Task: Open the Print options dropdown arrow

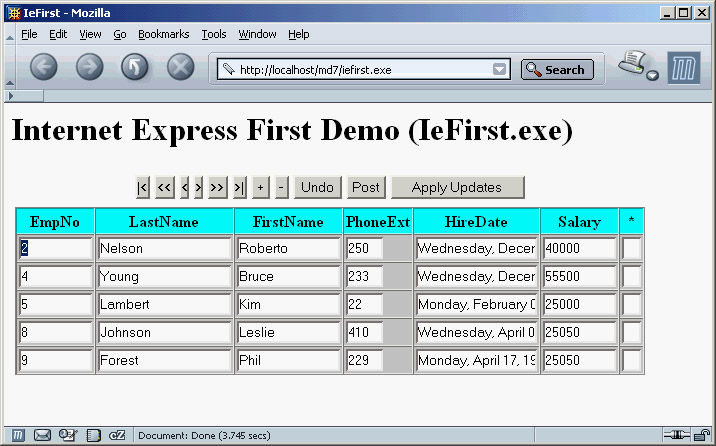Action: point(653,76)
